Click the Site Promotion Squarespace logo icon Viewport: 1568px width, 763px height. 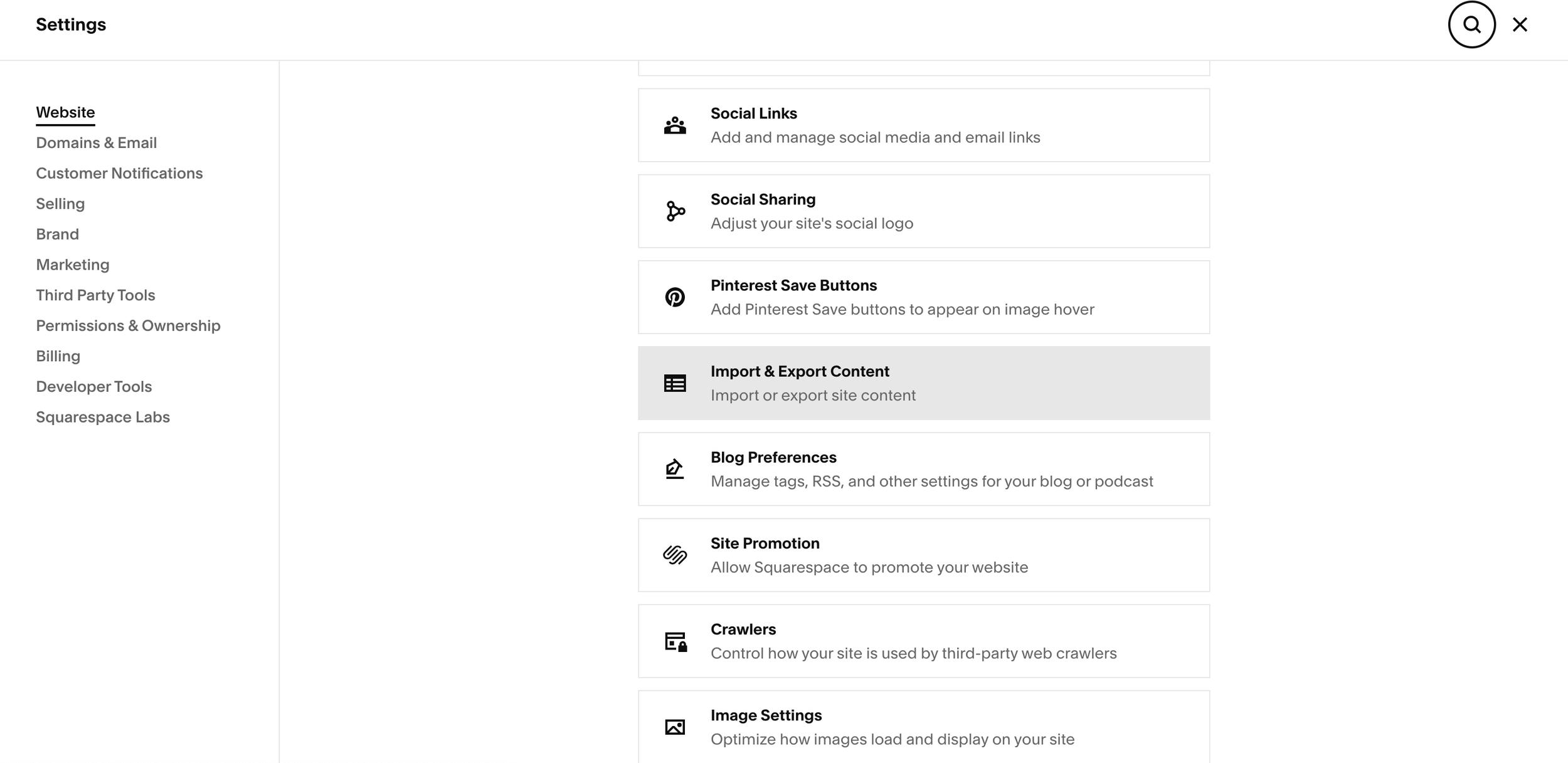pyautogui.click(x=674, y=554)
